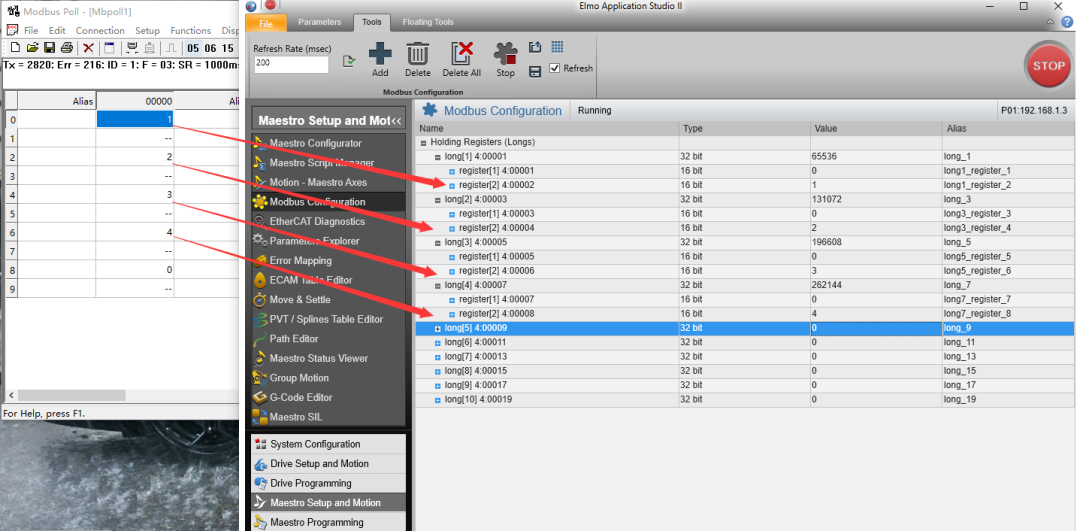Open the Setup menu in Modbus Poll
The image size is (1080, 531).
(x=147, y=30)
